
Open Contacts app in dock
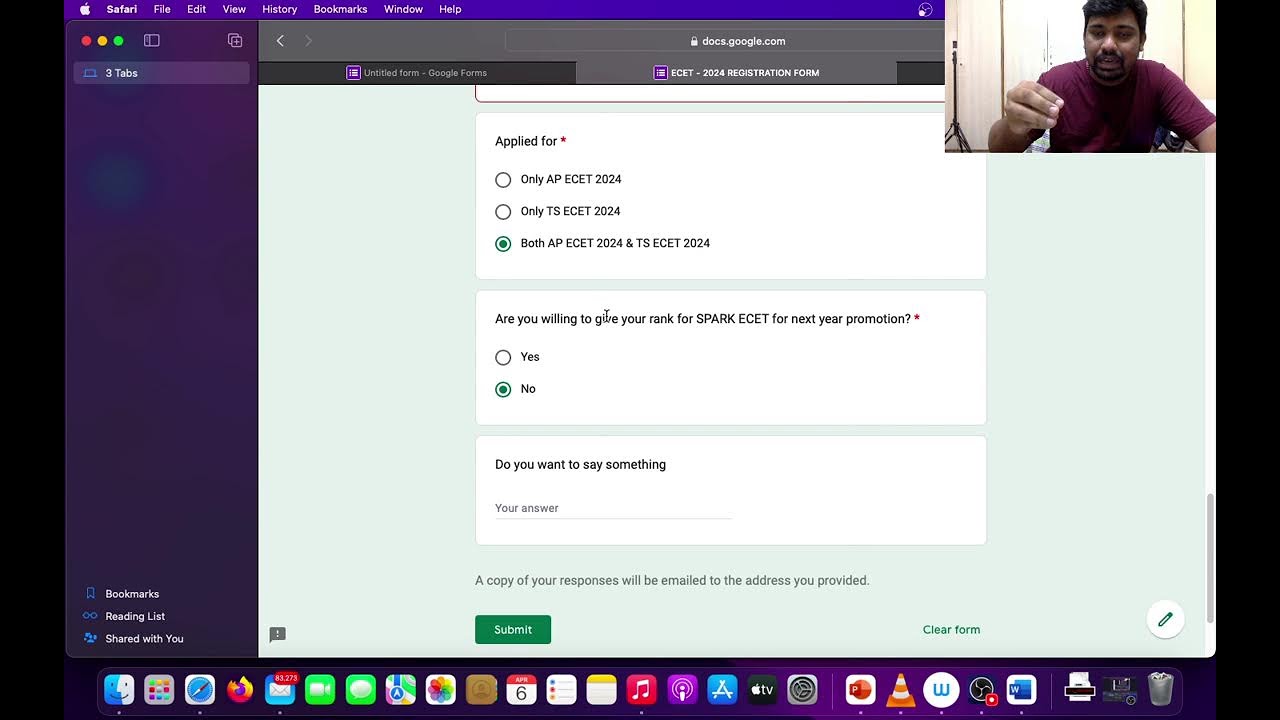pos(481,689)
